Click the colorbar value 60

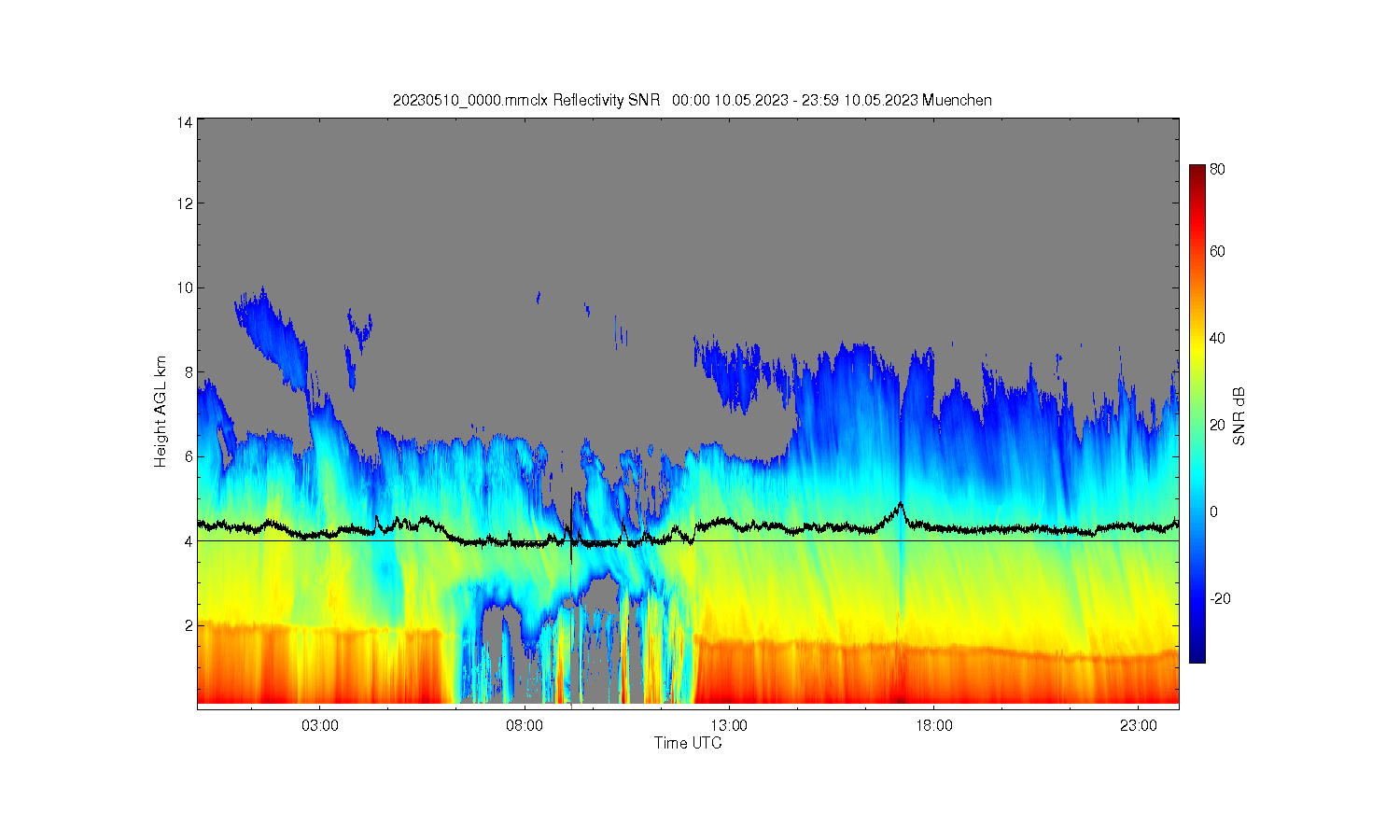[x=1218, y=252]
